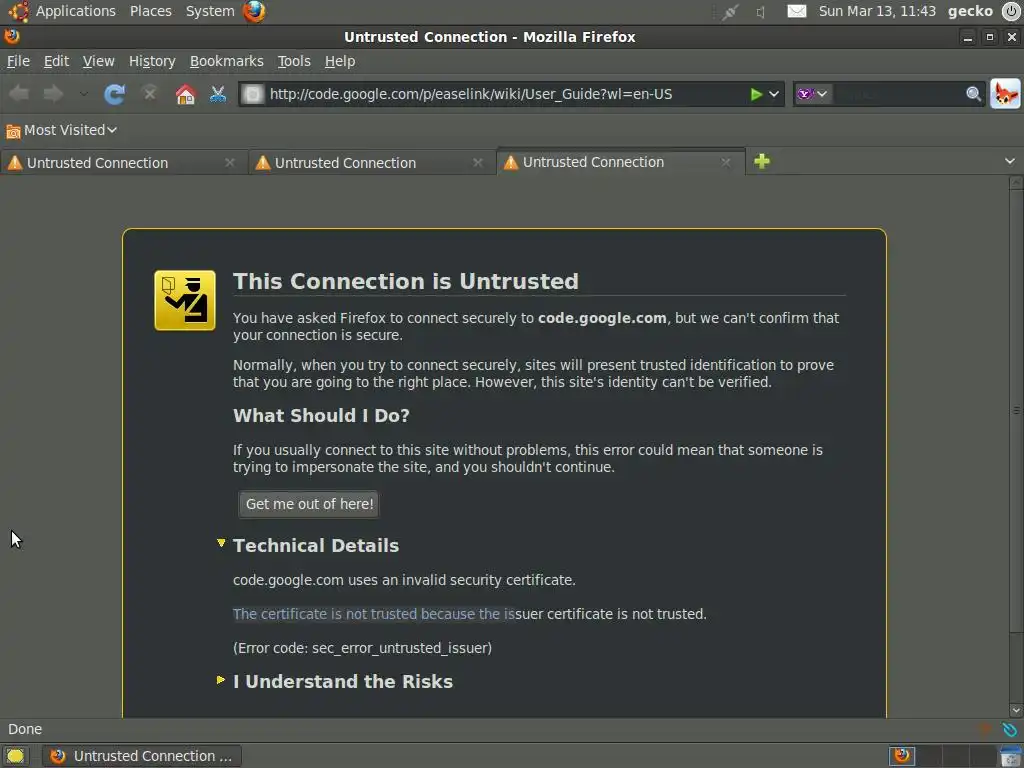
Task: Open the System menu in top panel
Action: point(210,11)
